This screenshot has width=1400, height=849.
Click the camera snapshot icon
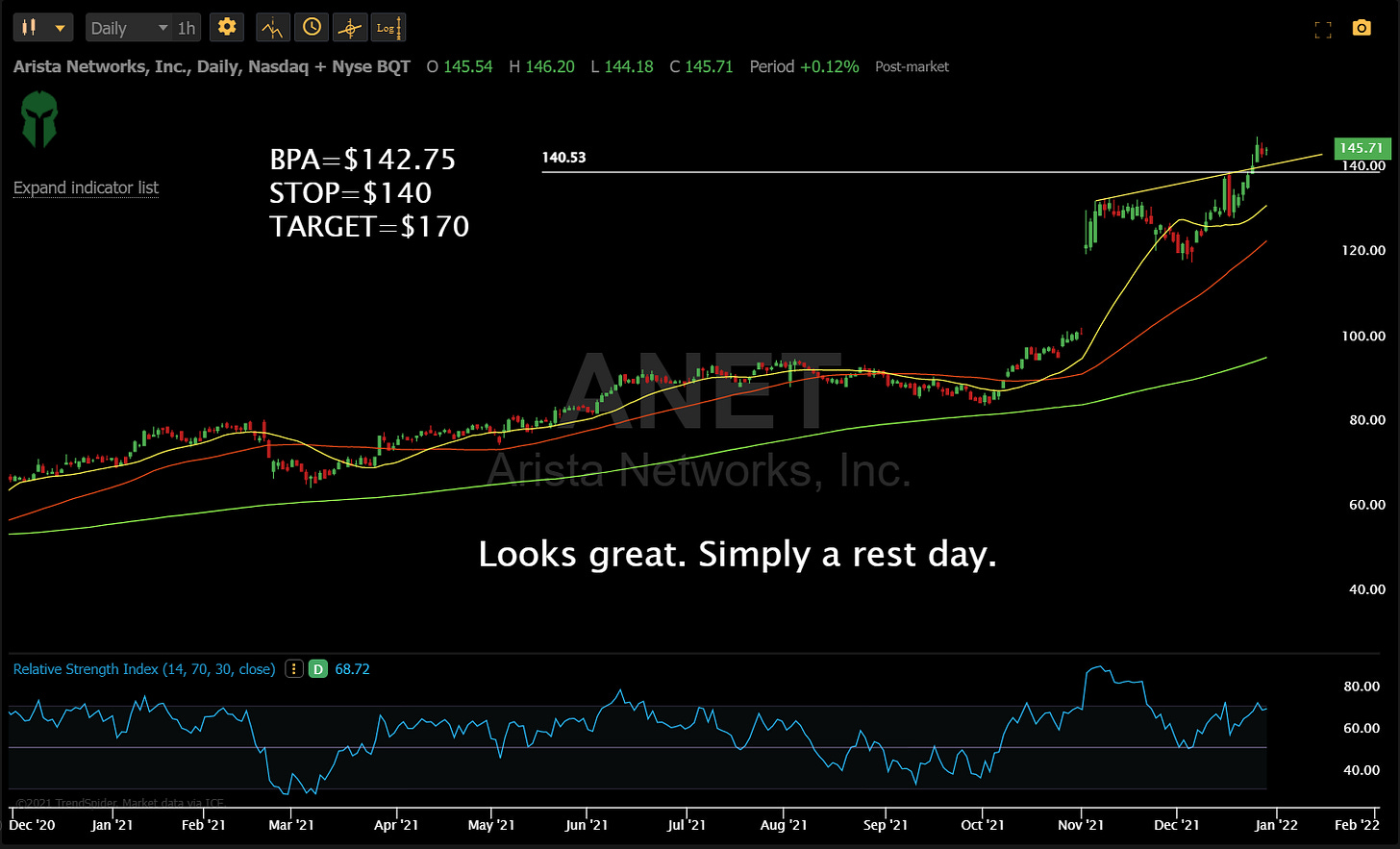click(1362, 28)
